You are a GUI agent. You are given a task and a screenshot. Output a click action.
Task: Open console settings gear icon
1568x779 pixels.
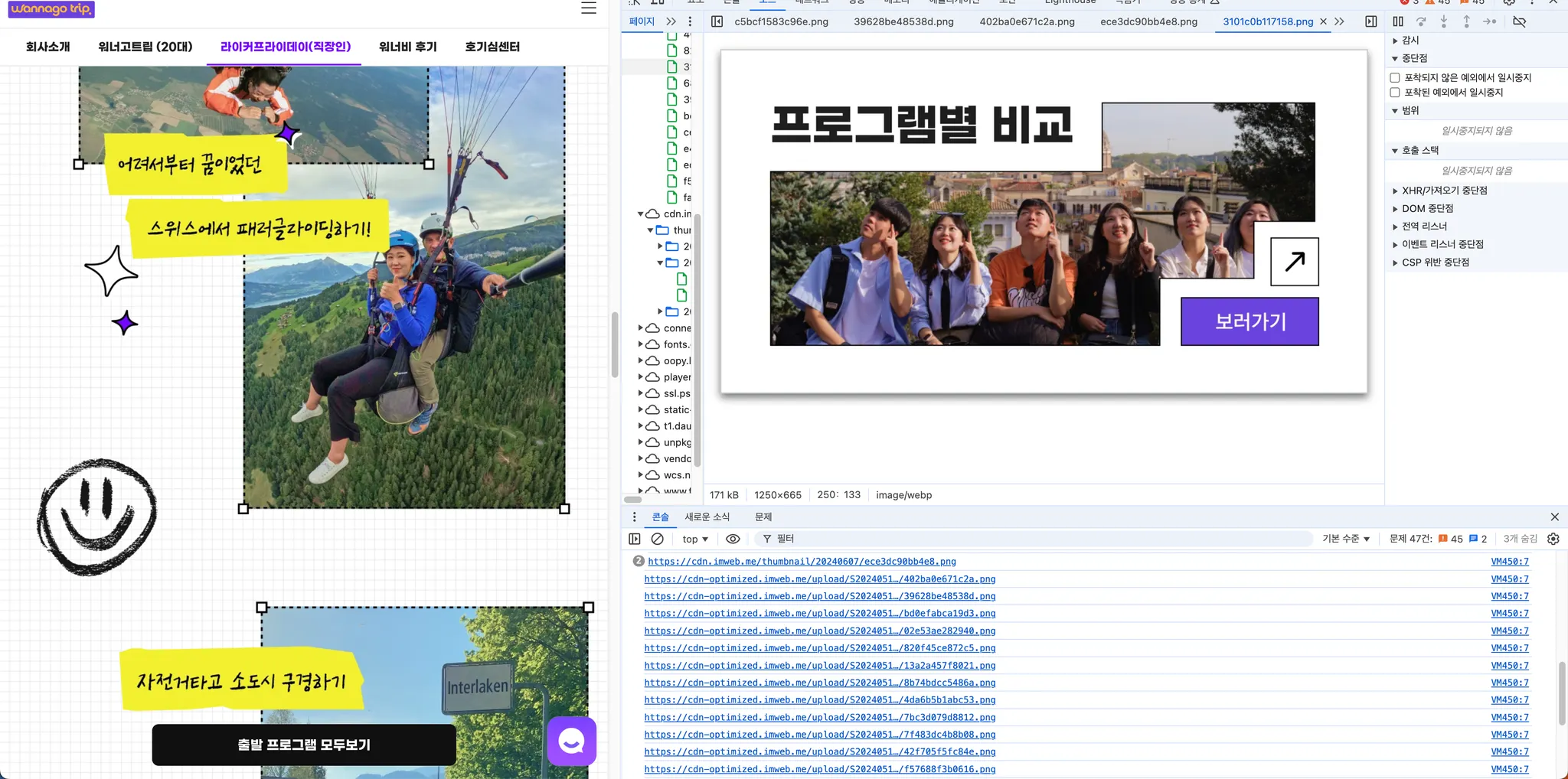click(x=1553, y=539)
